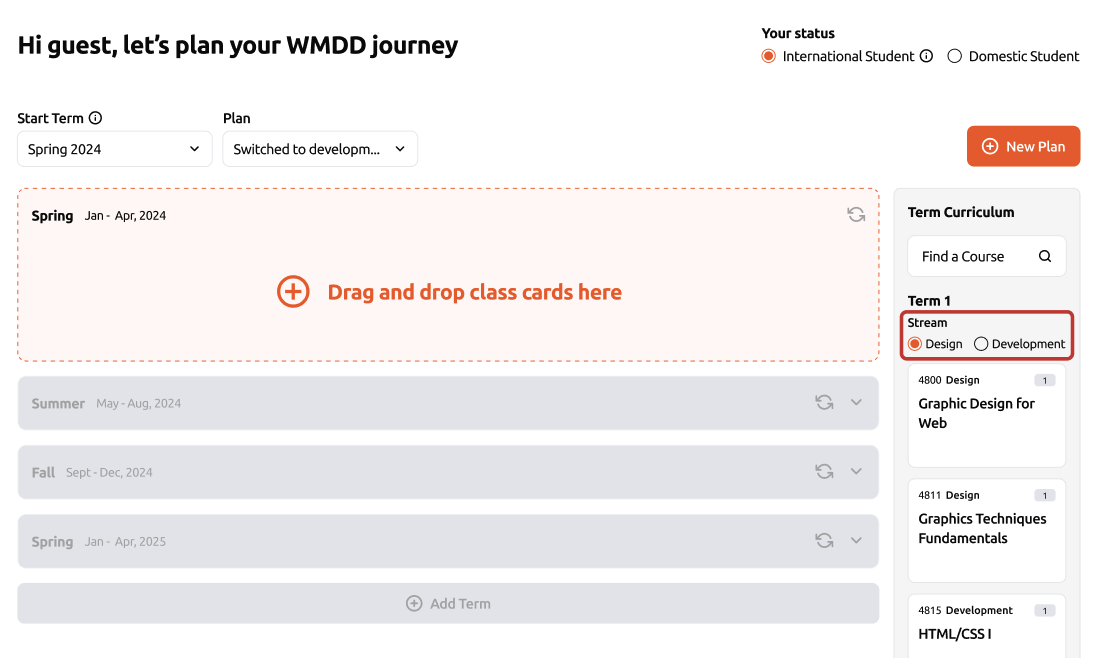Click the Start Term info icon
The height and width of the screenshot is (658, 1108).
tap(95, 118)
